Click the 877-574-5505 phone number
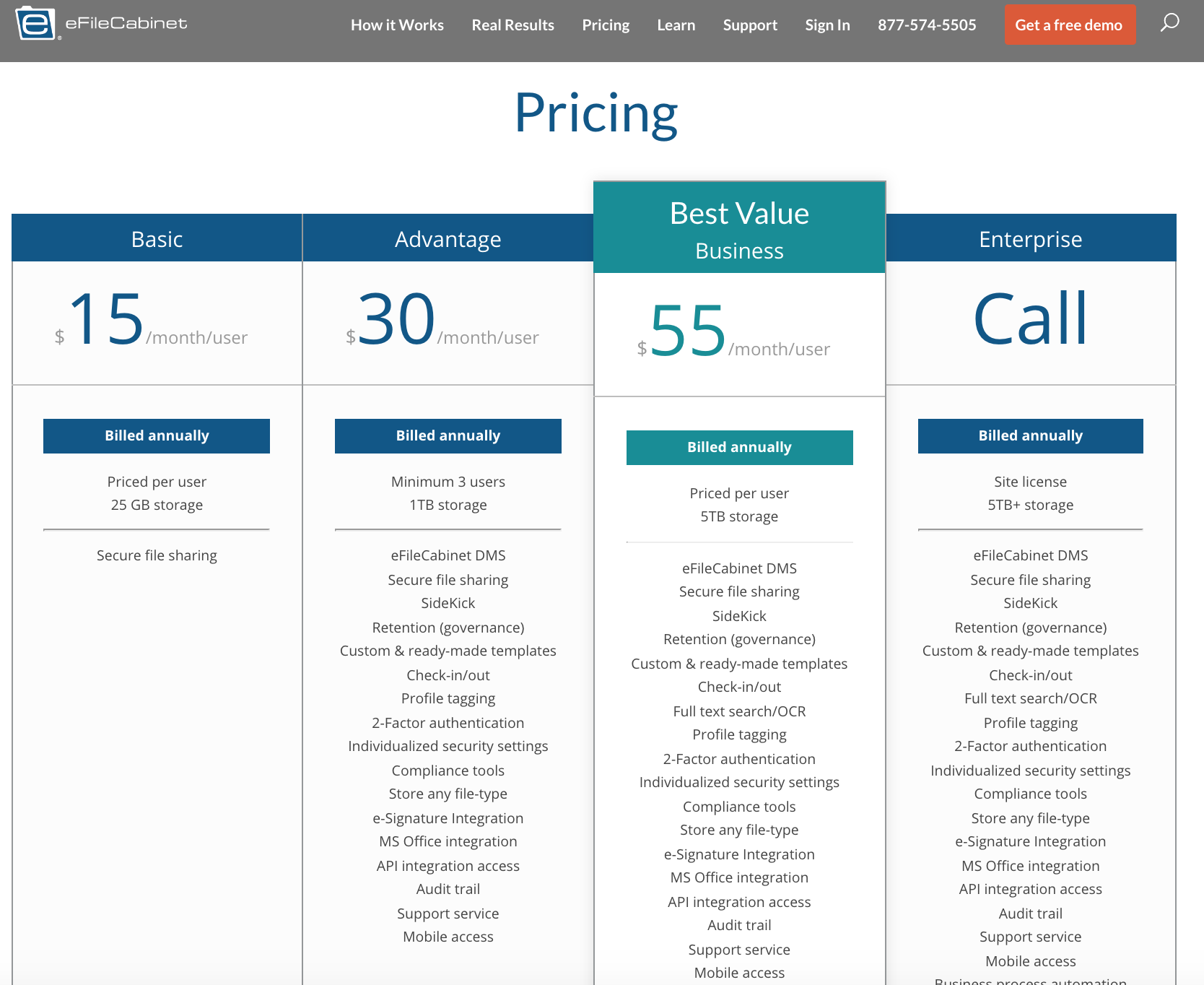The height and width of the screenshot is (985, 1204). (927, 25)
